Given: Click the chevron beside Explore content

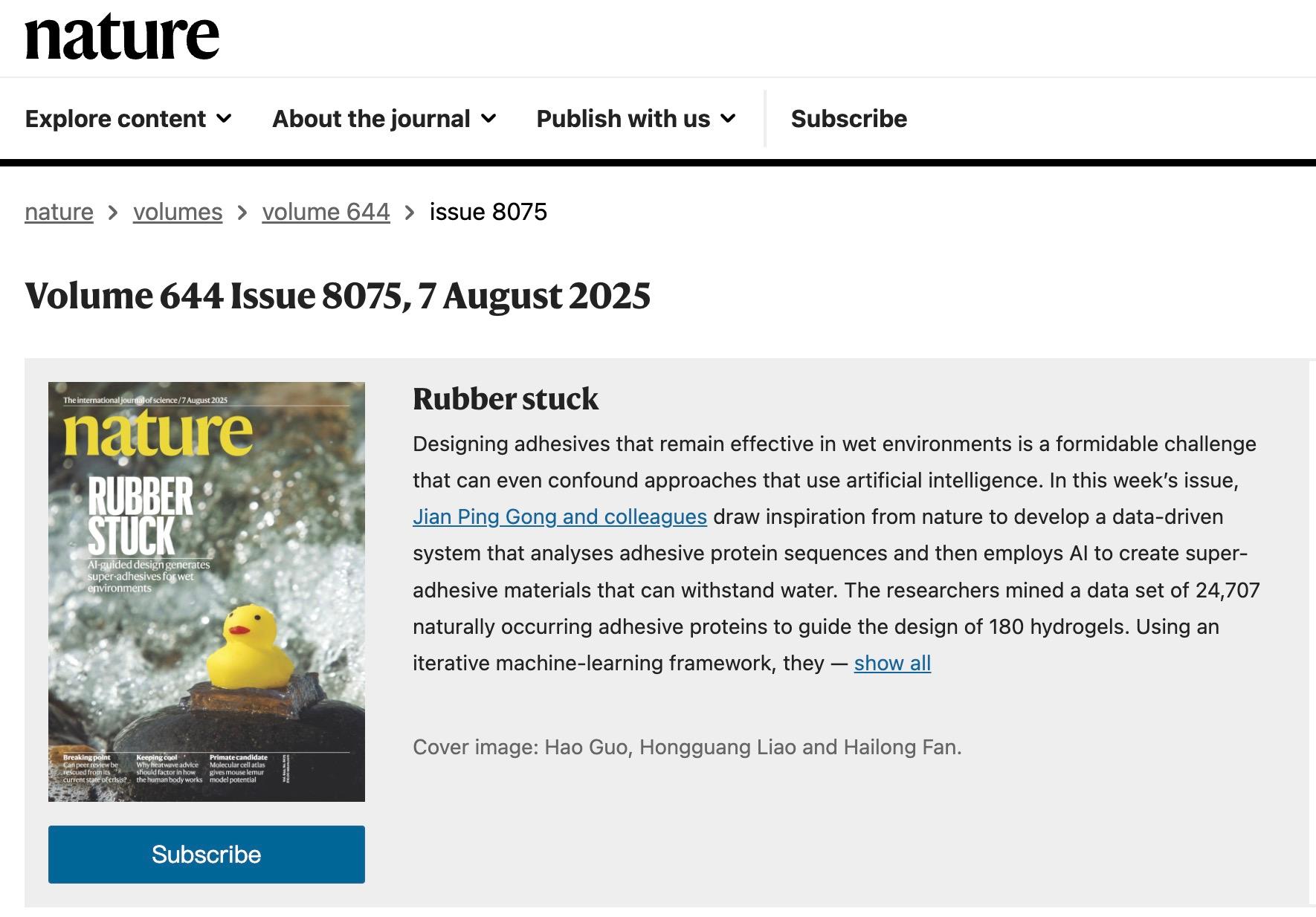Looking at the screenshot, I should [224, 119].
